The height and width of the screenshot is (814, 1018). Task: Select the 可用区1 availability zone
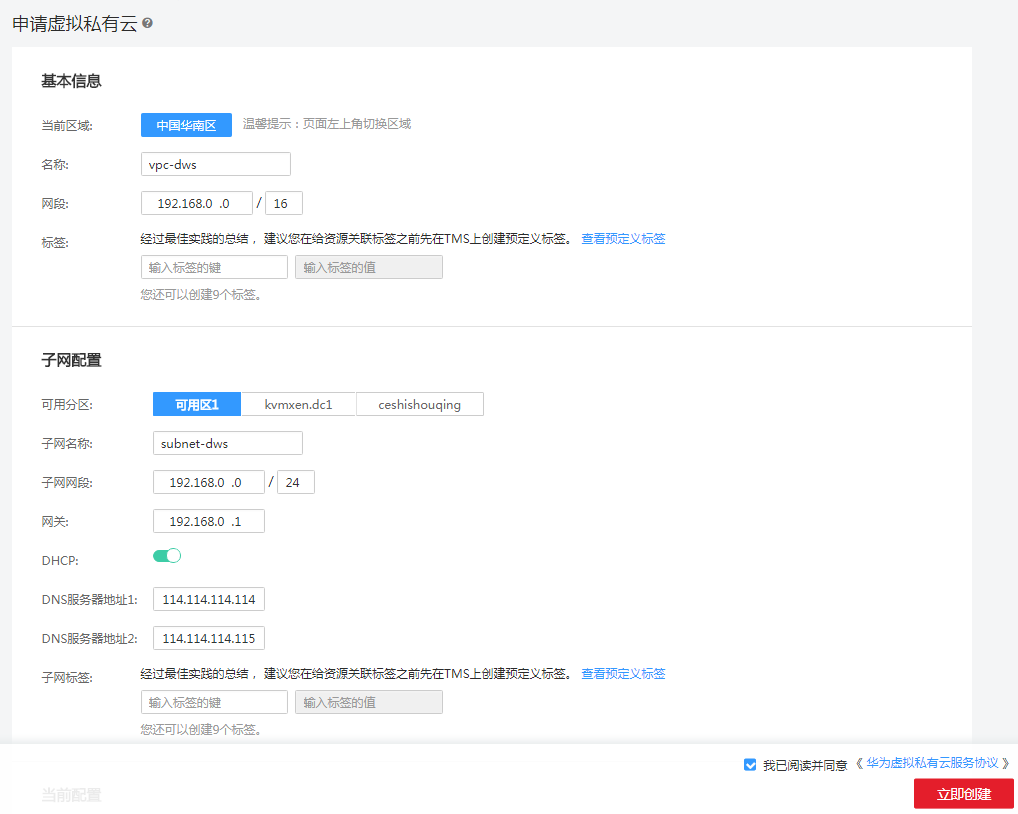(196, 404)
